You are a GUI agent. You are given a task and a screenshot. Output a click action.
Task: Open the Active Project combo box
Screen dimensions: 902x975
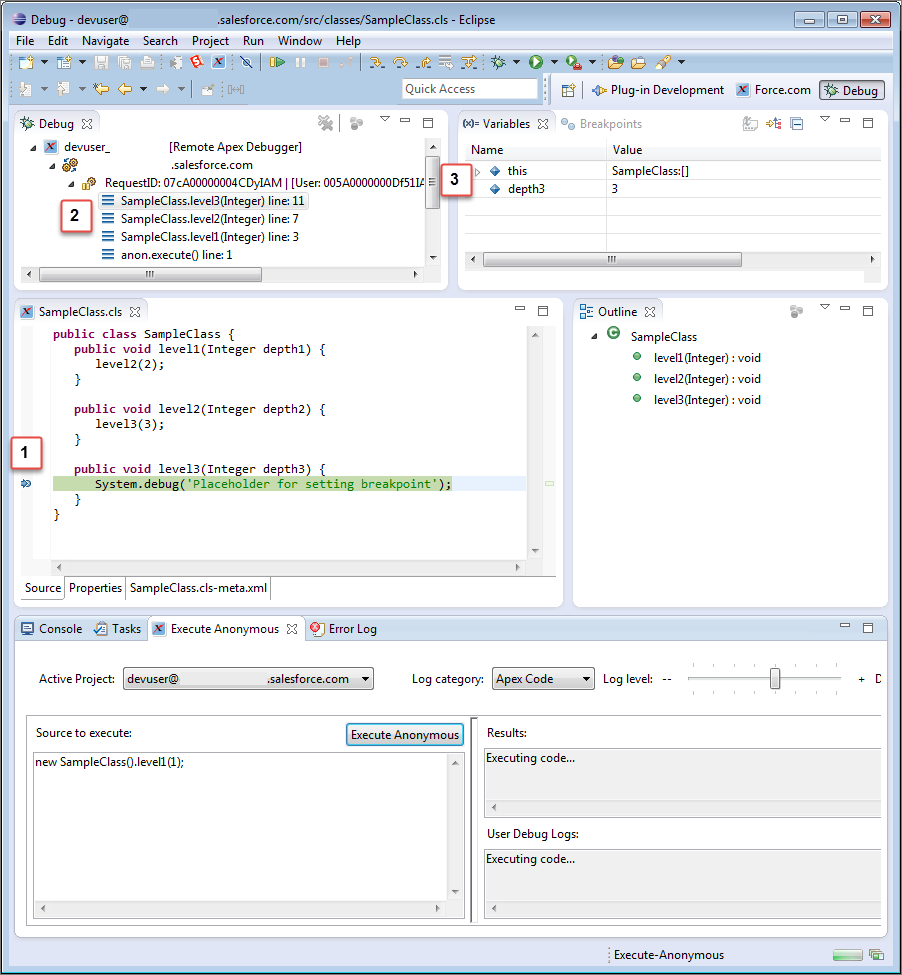[x=248, y=679]
